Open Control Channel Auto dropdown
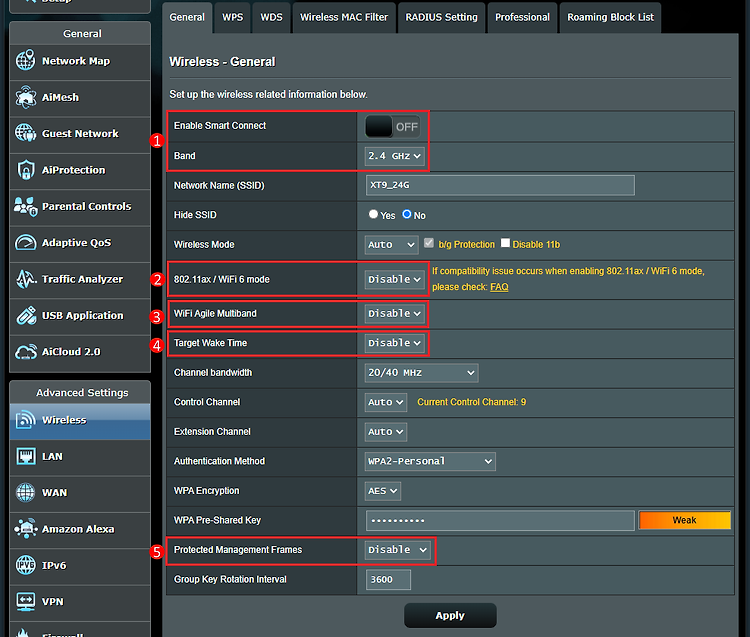Image resolution: width=750 pixels, height=637 pixels. [x=386, y=402]
